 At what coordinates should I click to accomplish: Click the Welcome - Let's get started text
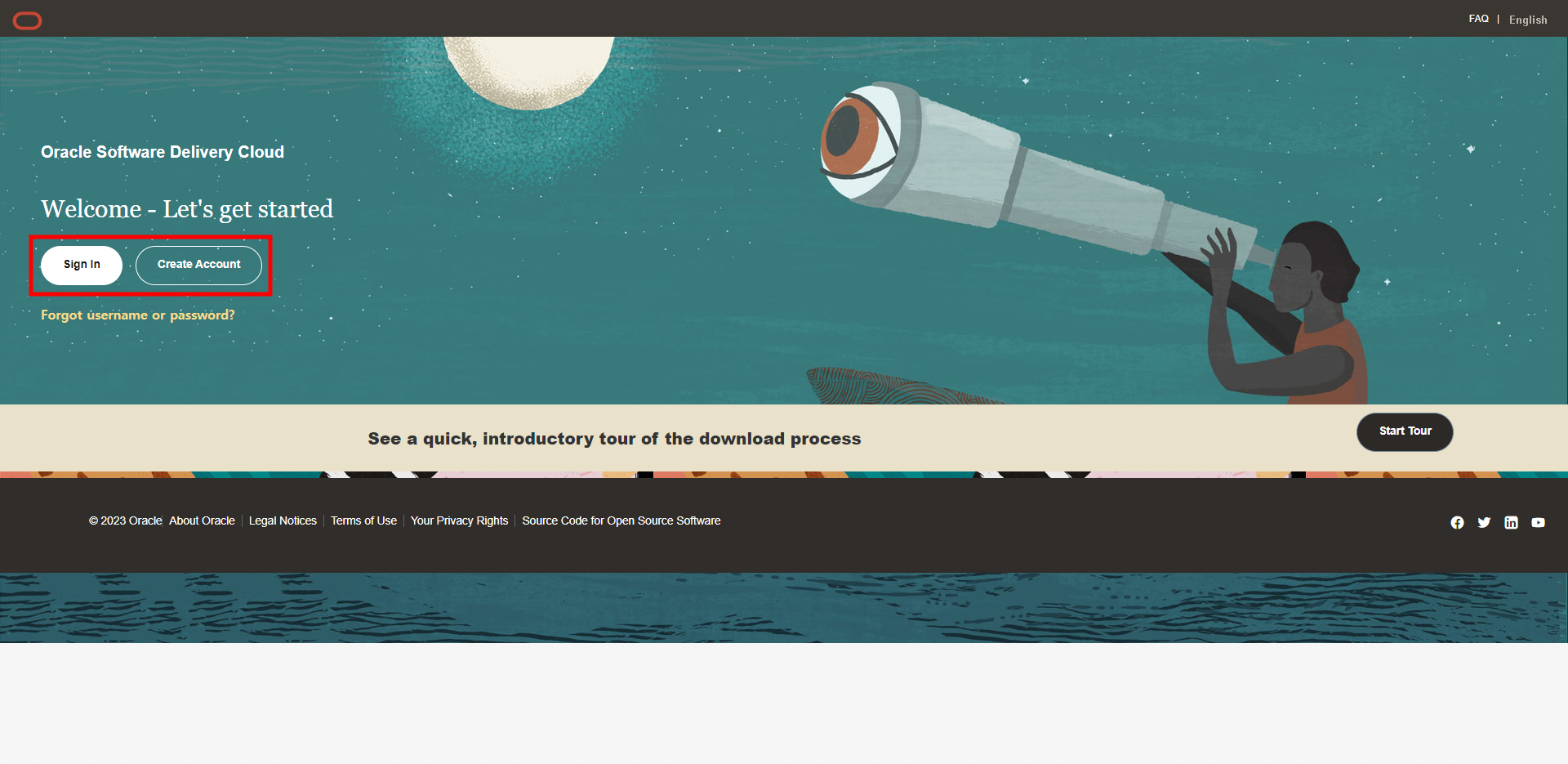(x=187, y=209)
